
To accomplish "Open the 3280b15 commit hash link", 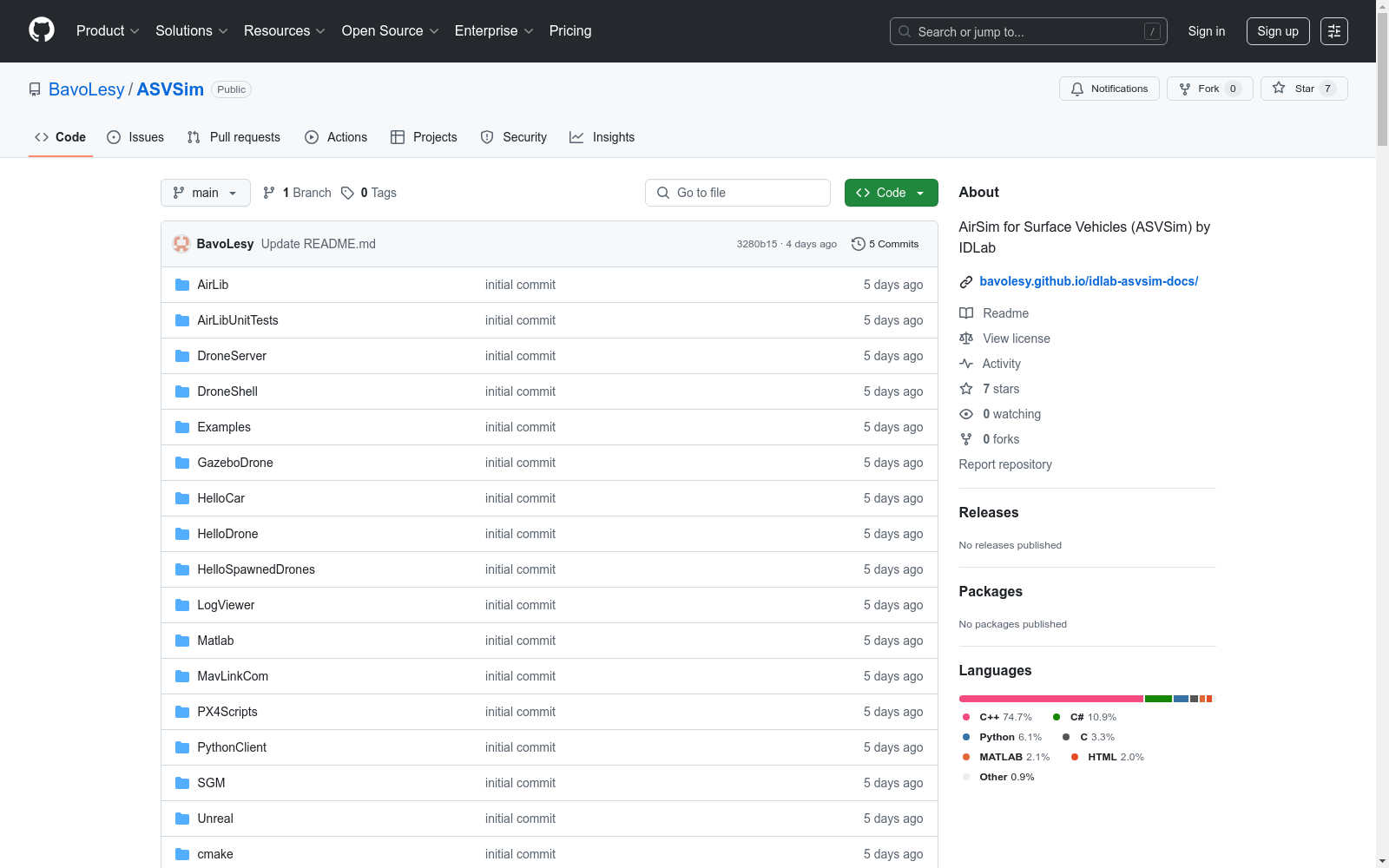I will pyautogui.click(x=757, y=244).
